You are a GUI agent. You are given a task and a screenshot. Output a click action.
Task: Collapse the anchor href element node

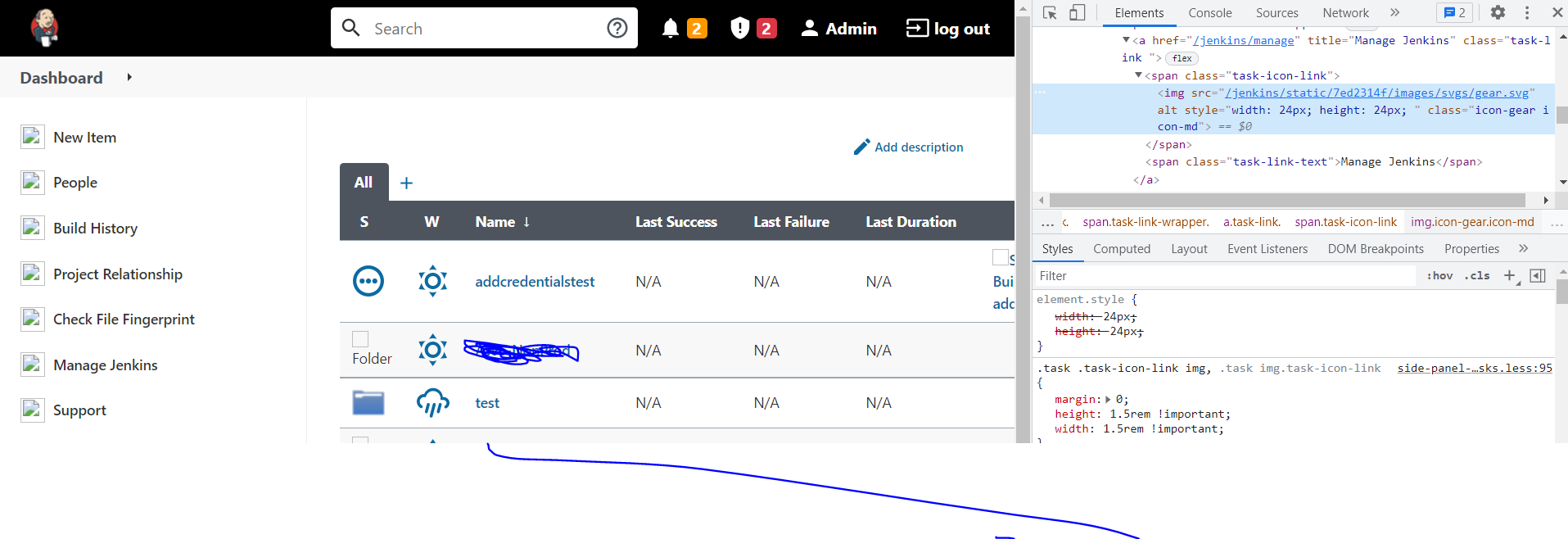point(1127,39)
